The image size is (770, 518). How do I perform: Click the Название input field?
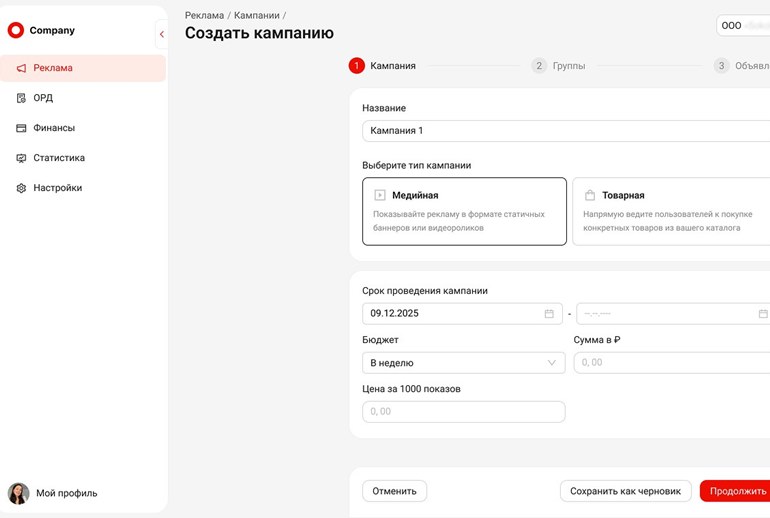[565, 131]
